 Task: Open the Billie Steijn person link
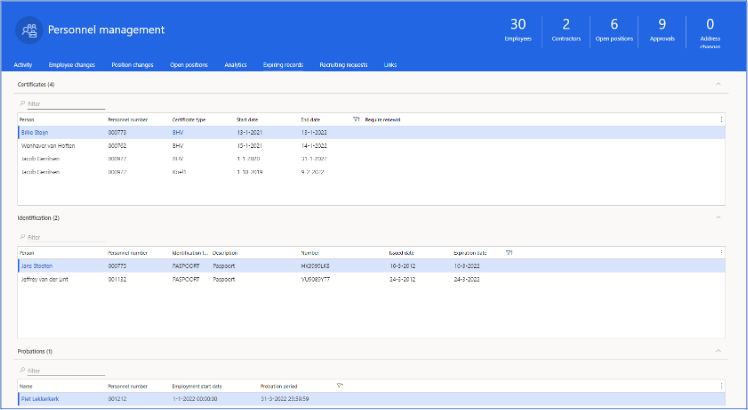(x=34, y=133)
